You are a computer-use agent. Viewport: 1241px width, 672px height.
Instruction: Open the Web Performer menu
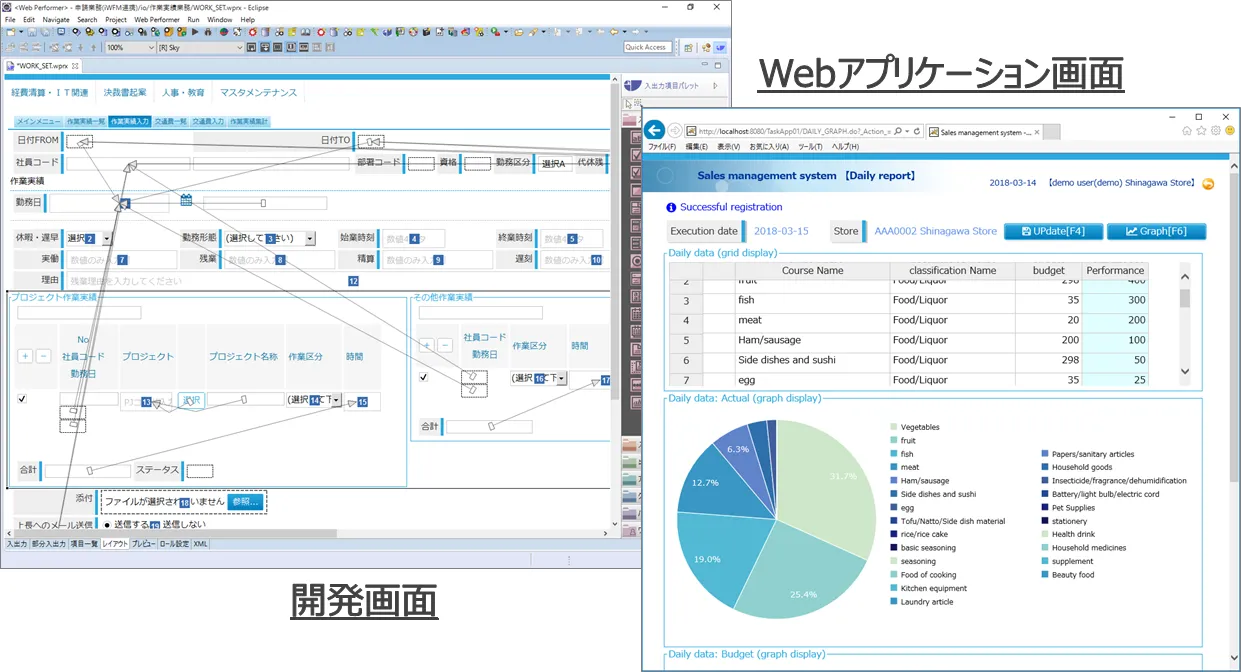pyautogui.click(x=157, y=19)
